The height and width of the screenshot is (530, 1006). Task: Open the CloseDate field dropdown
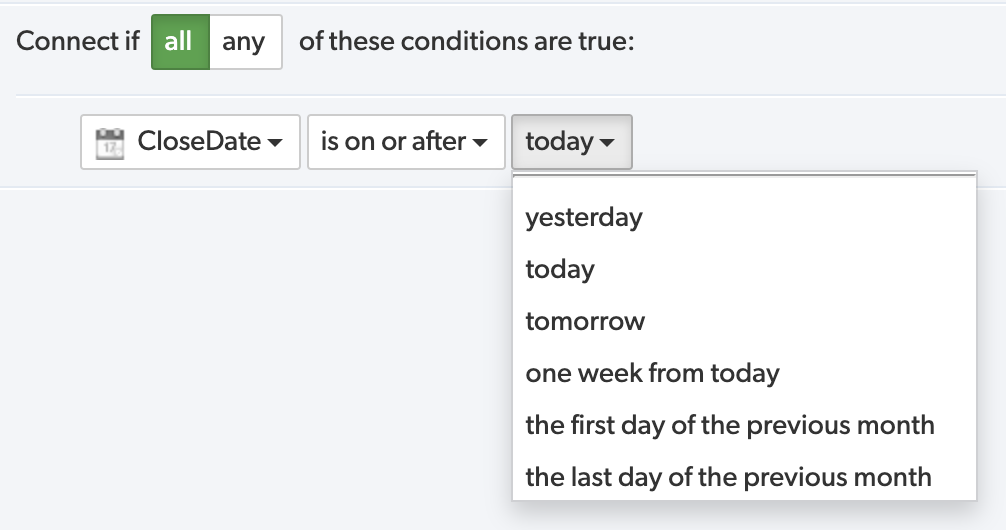[x=190, y=142]
